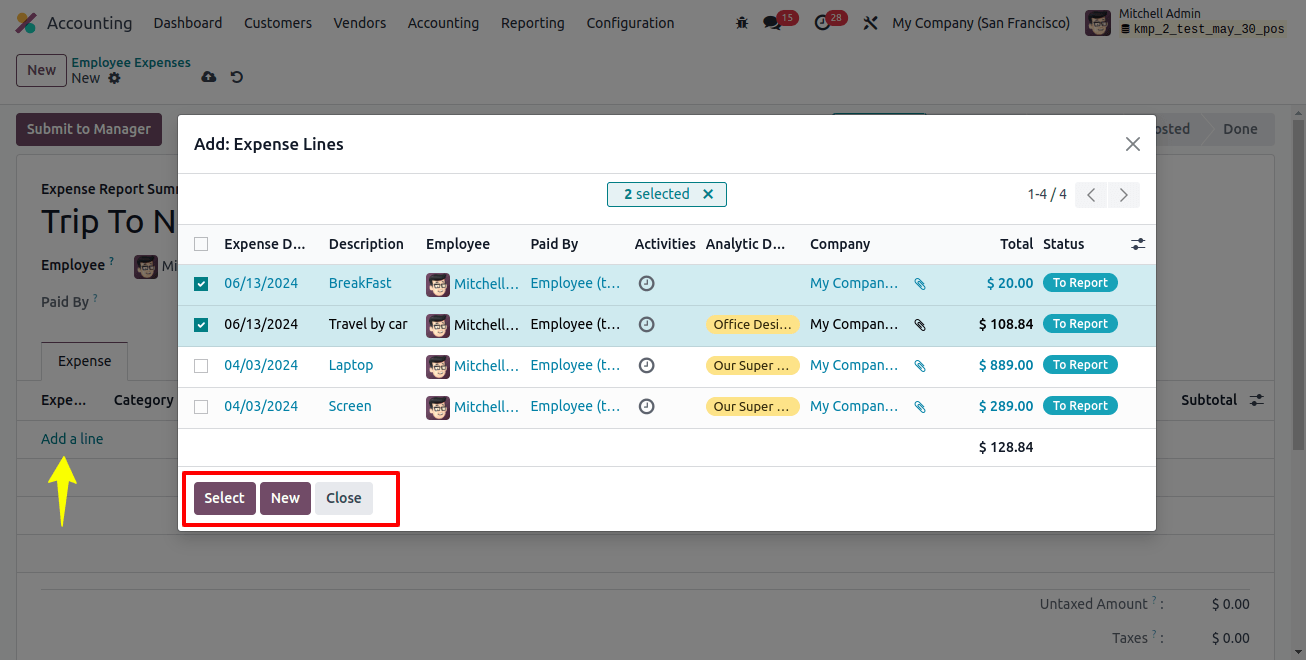Open the Reporting menu
This screenshot has height=660, width=1306.
[x=532, y=23]
